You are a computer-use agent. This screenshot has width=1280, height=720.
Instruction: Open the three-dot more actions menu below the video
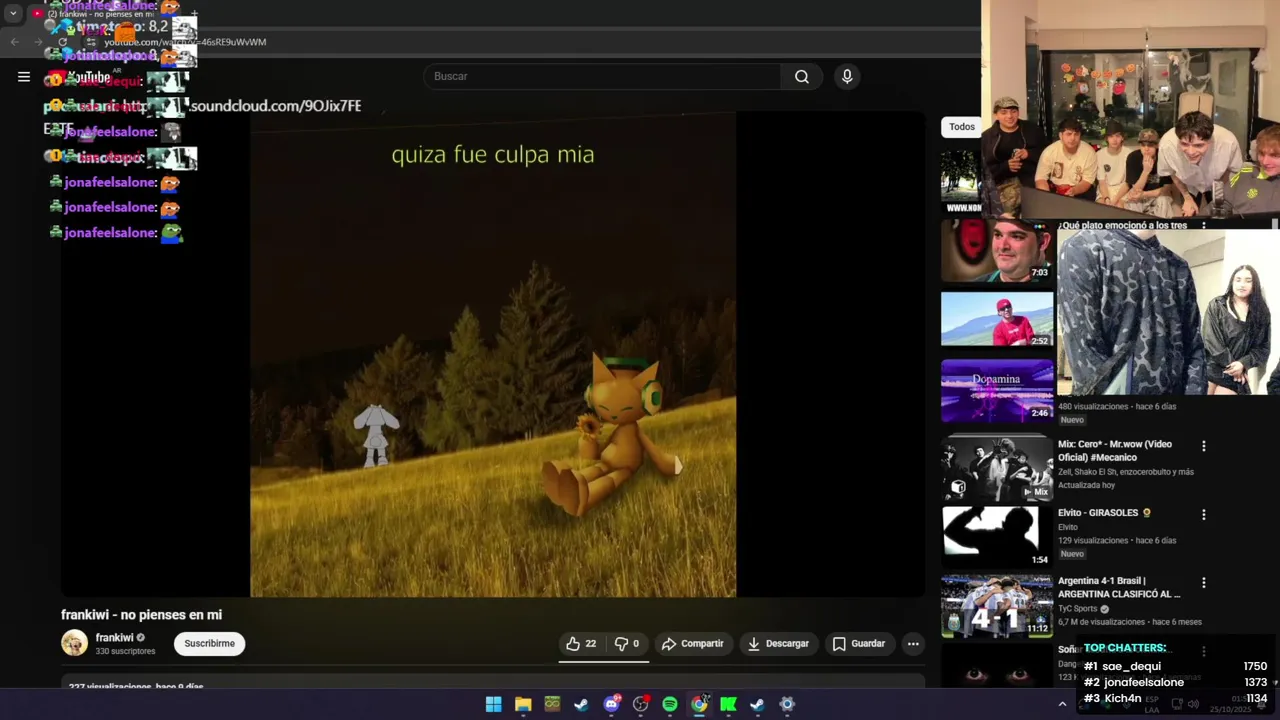point(913,644)
